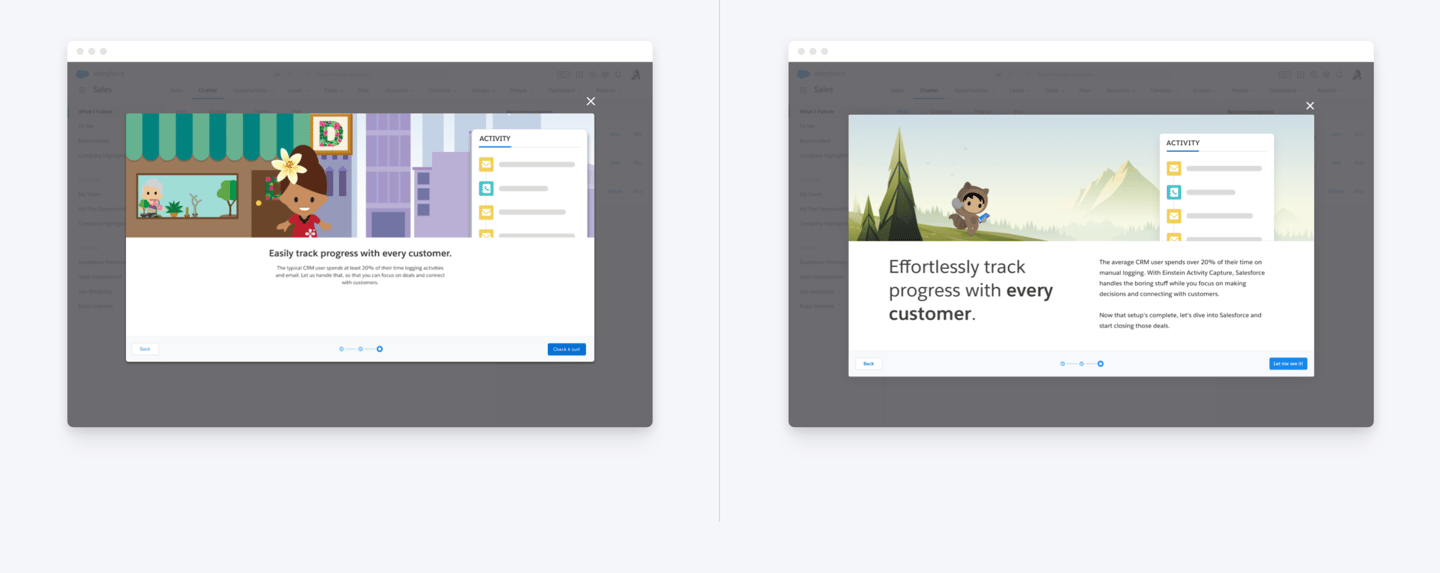Open the ACTIVITY tab in the 'Easily track' dialog
The height and width of the screenshot is (573, 1440).
(x=495, y=139)
